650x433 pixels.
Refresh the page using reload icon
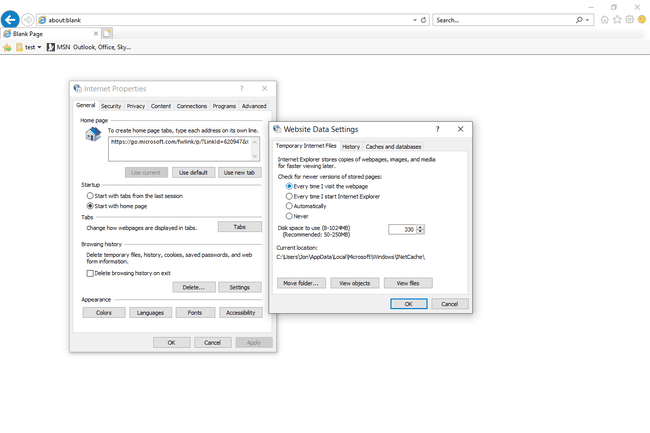(423, 20)
